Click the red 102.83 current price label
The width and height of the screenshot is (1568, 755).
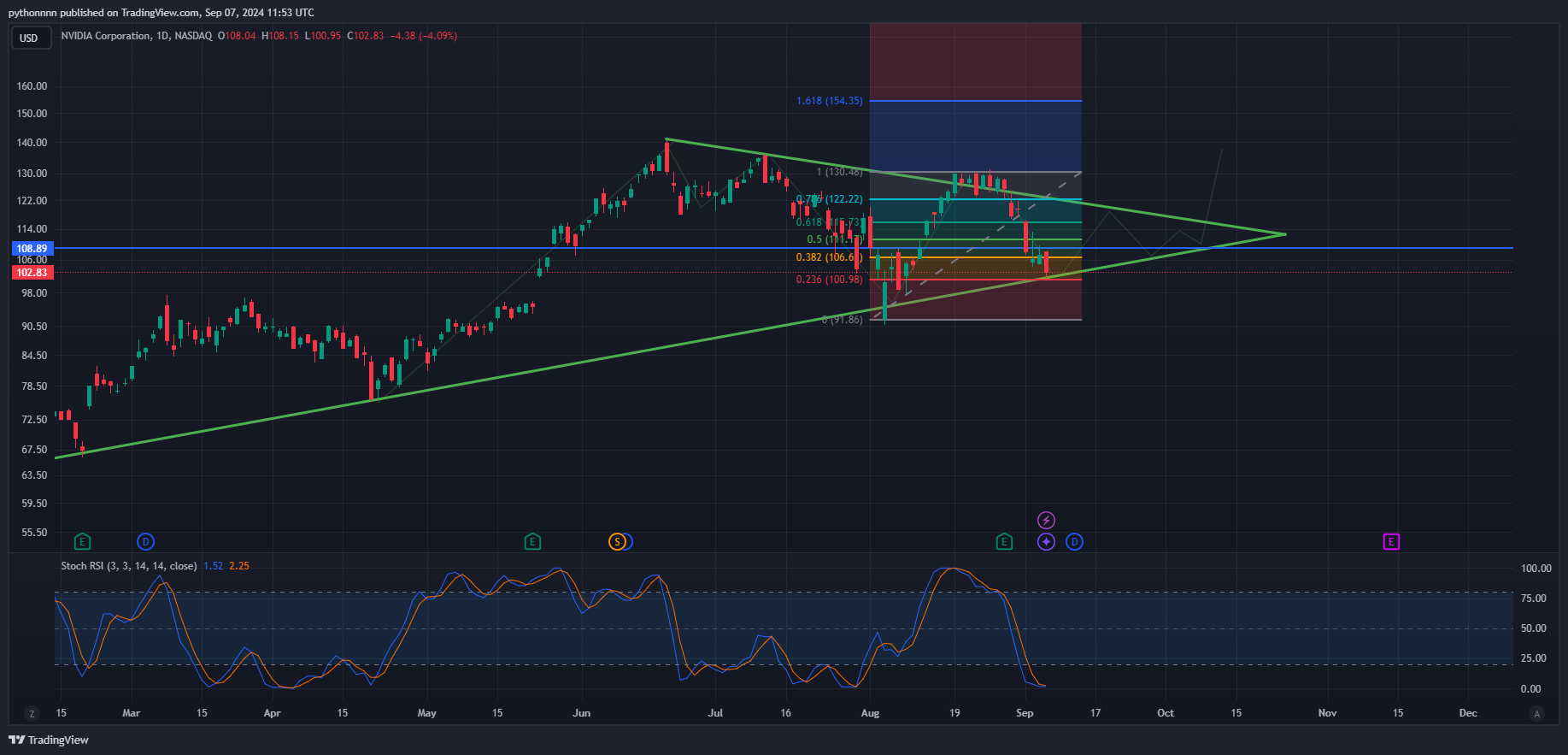tap(32, 273)
